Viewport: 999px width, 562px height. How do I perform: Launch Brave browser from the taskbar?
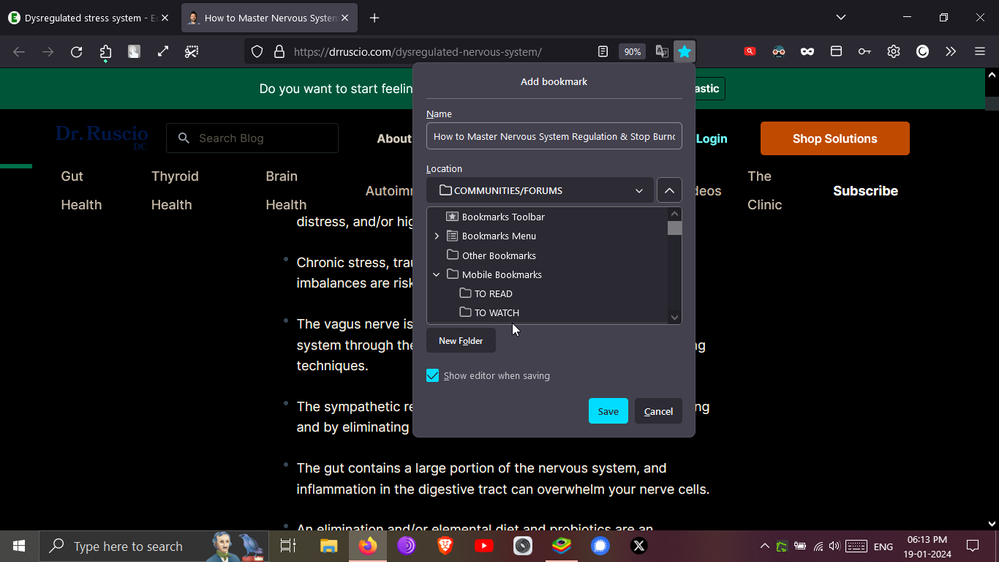(x=445, y=546)
